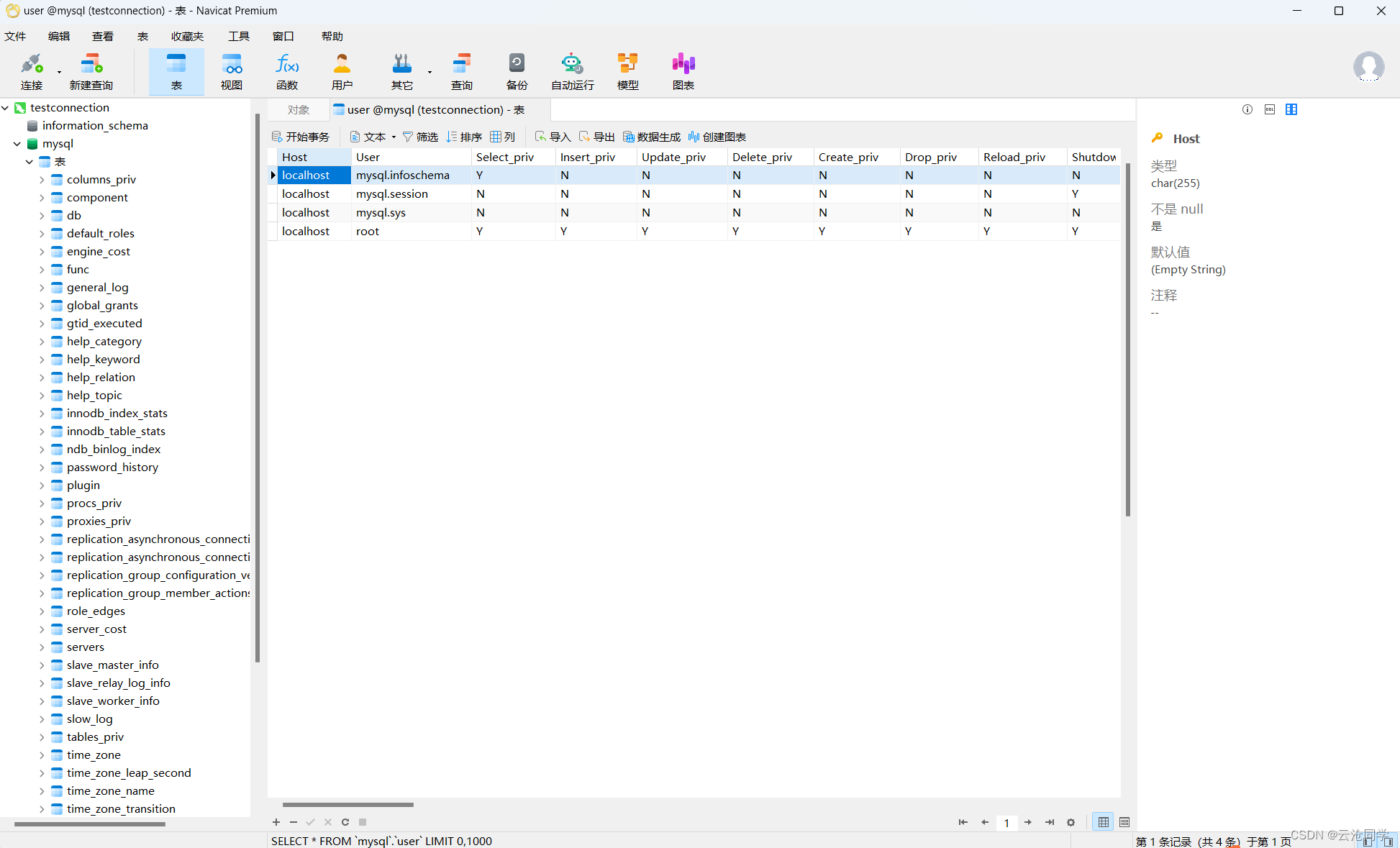
Task: Open the 文本 display dropdown arrow
Action: coord(394,137)
